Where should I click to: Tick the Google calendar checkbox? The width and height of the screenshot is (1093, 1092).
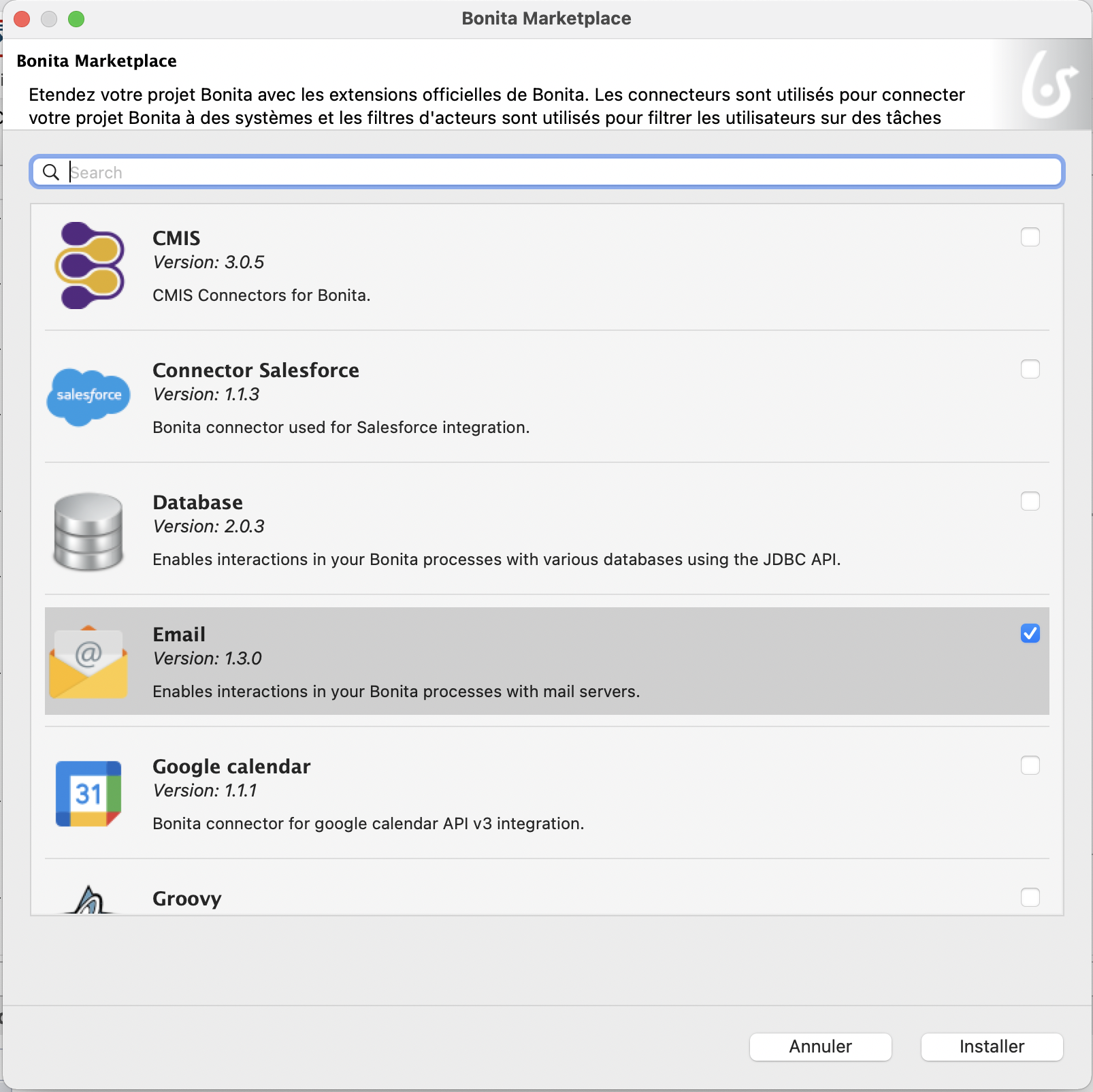click(1030, 765)
